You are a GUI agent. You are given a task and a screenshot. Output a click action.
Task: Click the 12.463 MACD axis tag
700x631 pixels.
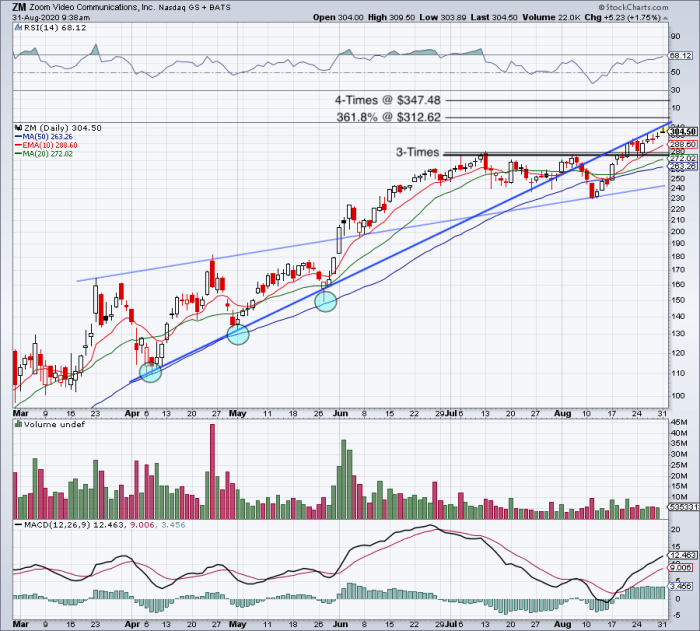(x=682, y=555)
